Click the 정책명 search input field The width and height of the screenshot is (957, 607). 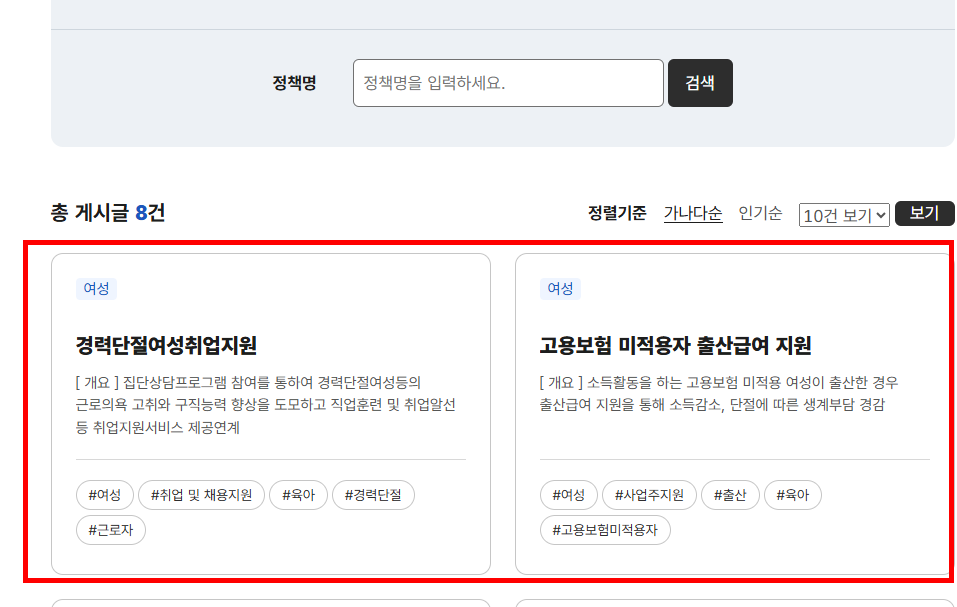point(508,83)
